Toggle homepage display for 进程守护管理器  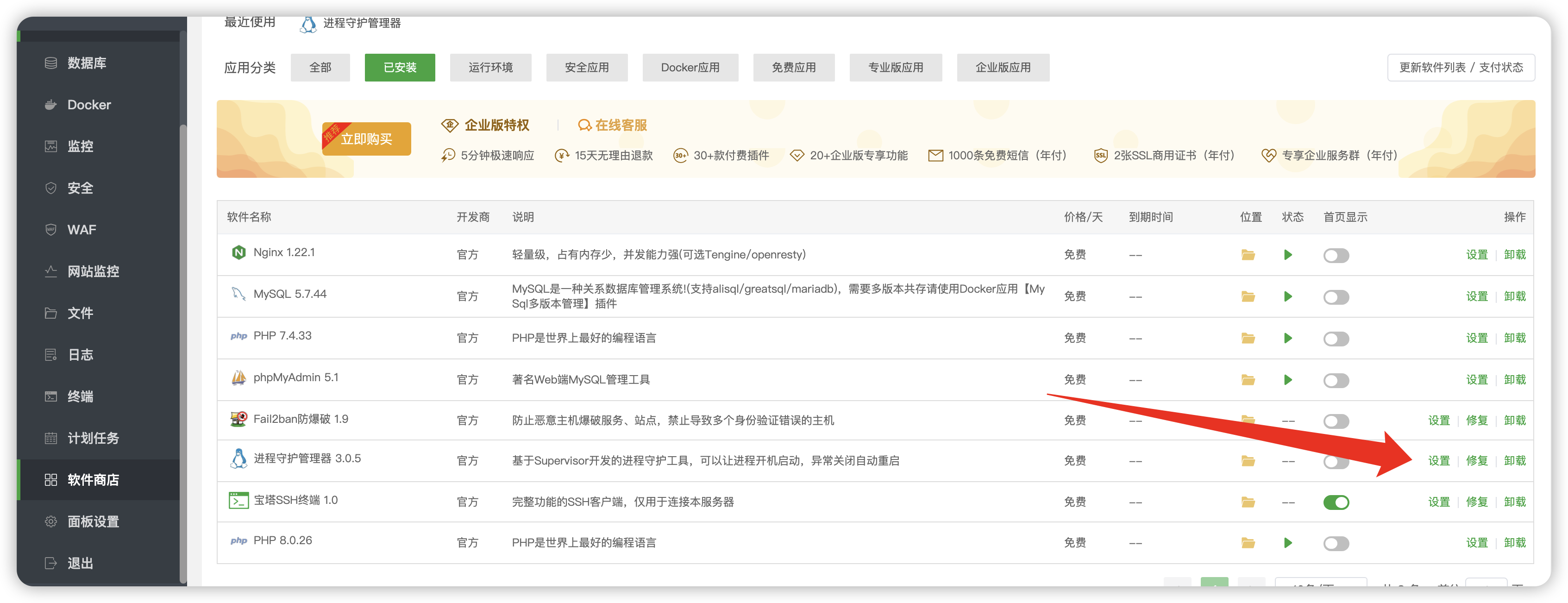[1336, 463]
